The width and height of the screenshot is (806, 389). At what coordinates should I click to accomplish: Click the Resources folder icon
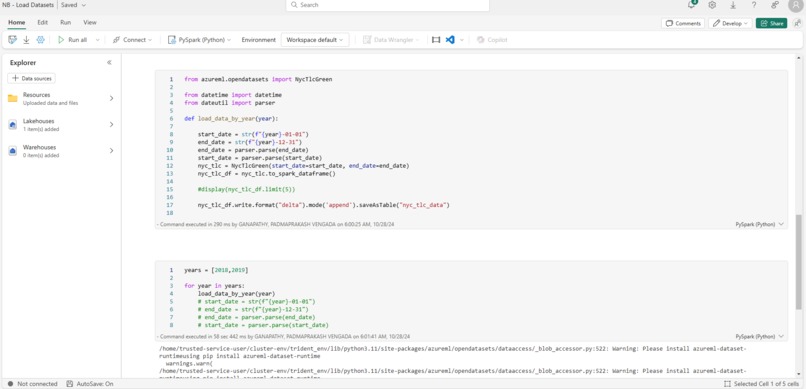(x=13, y=98)
